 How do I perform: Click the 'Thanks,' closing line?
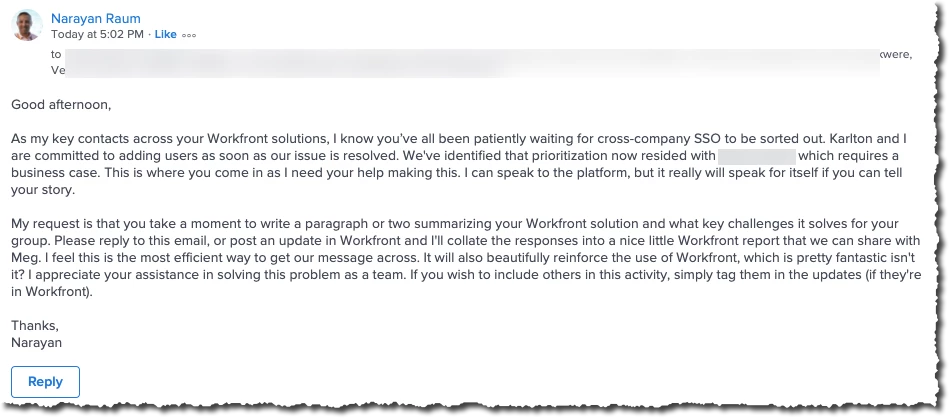tap(35, 326)
